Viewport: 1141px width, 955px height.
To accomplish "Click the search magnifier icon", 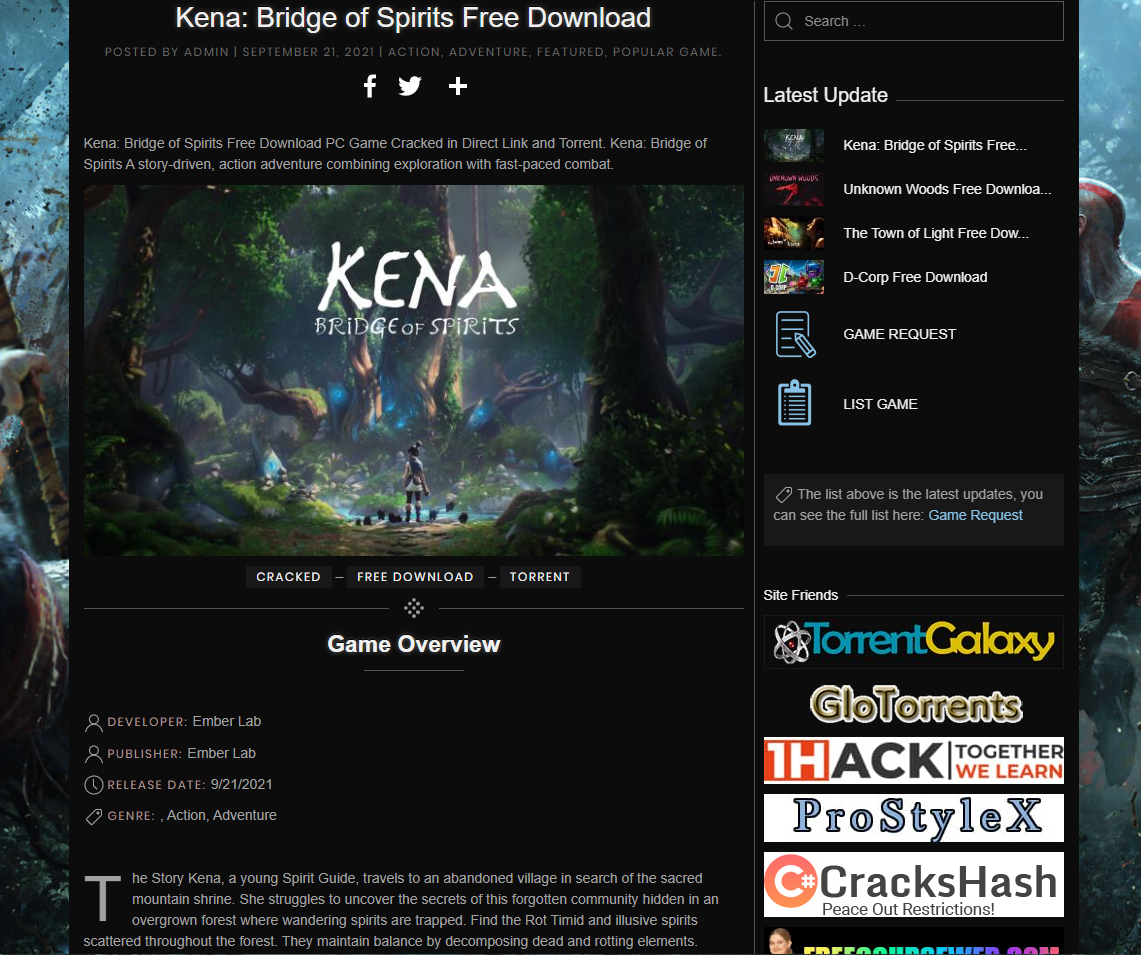I will click(784, 21).
